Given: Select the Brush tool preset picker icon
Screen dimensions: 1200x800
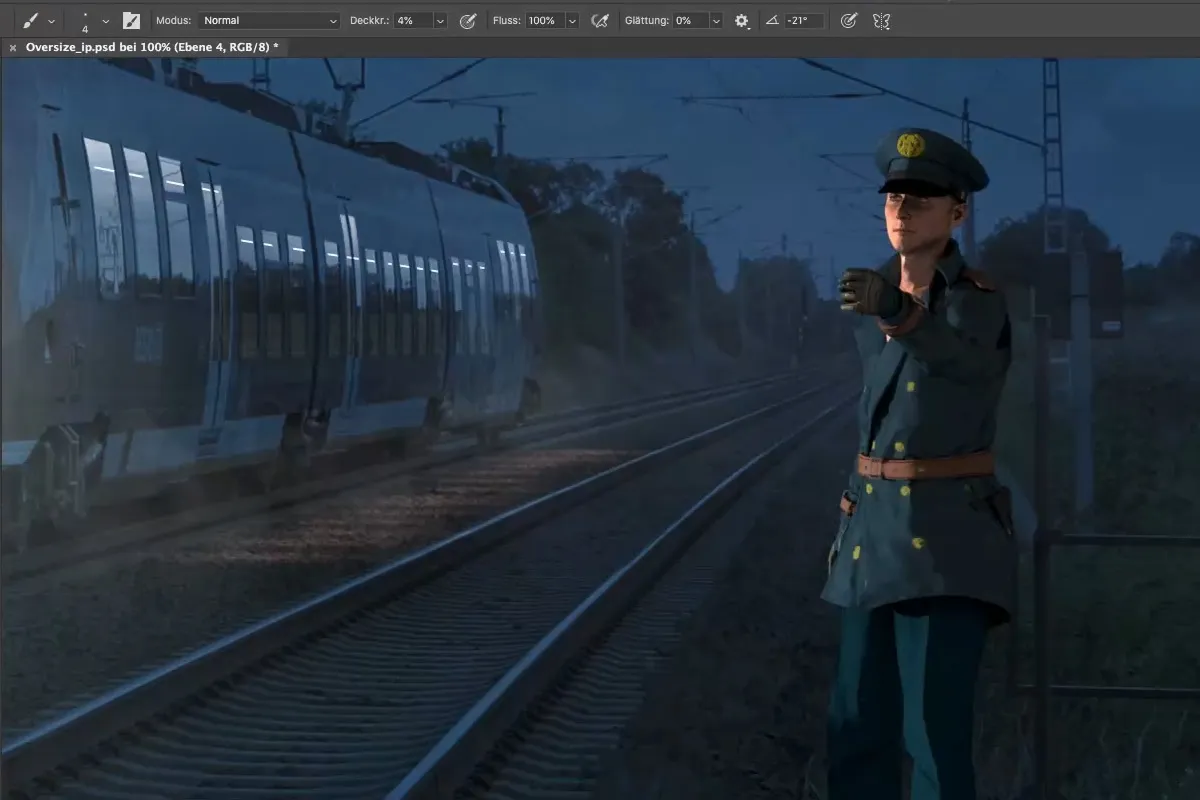Looking at the screenshot, I should click(30, 19).
